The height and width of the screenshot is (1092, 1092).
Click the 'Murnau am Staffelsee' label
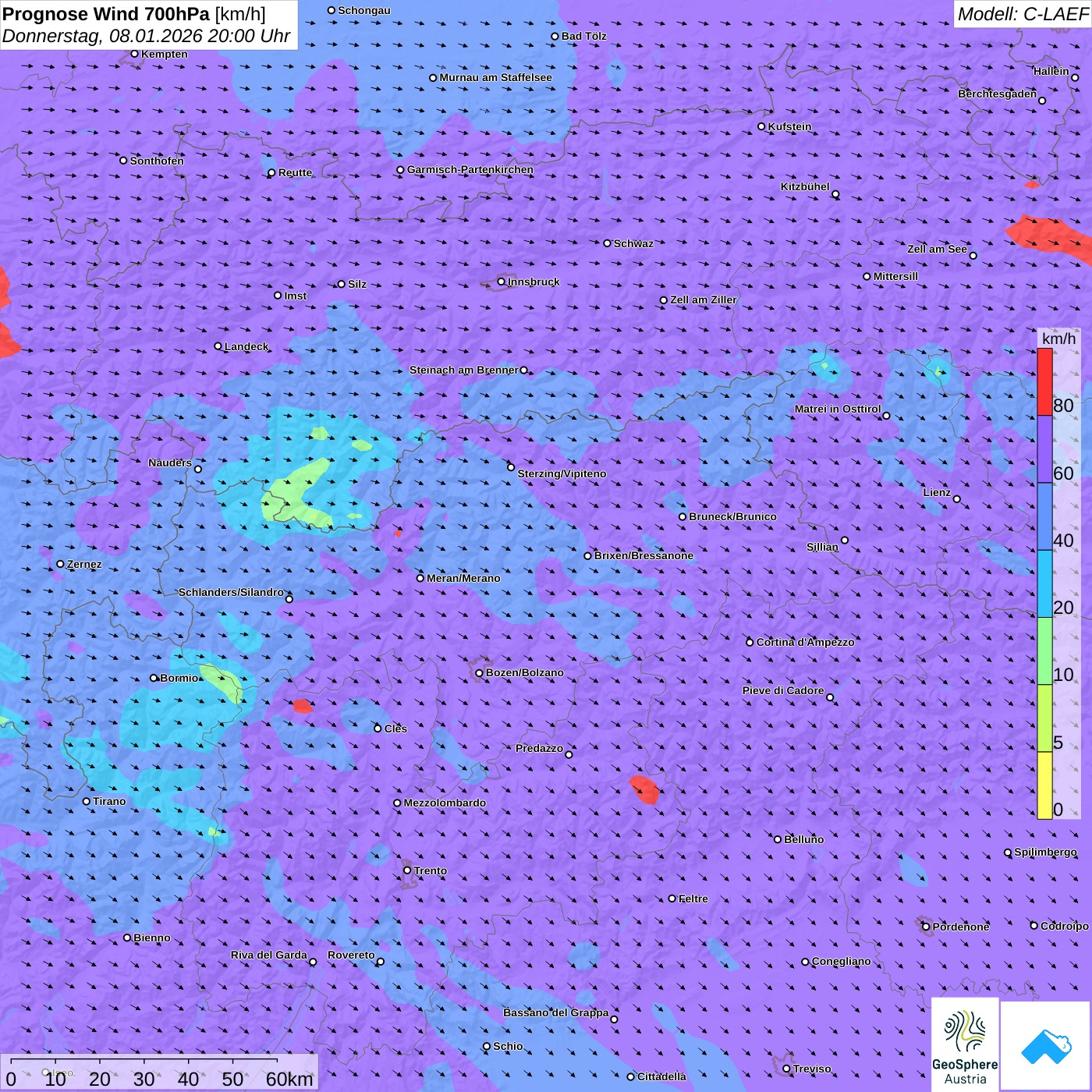tap(495, 77)
